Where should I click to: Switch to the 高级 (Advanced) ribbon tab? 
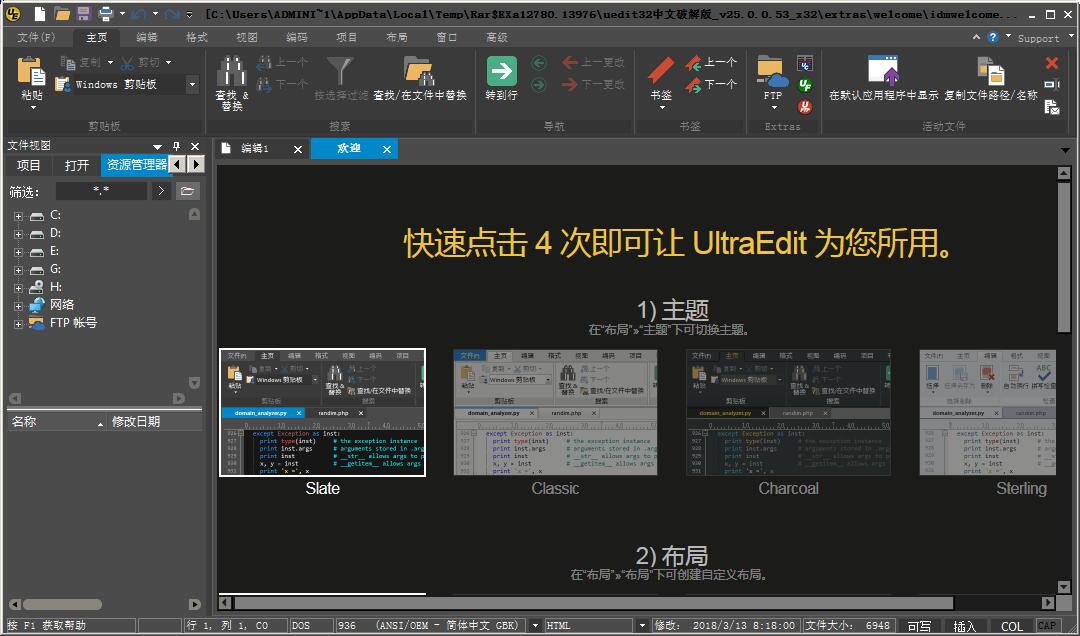click(497, 37)
